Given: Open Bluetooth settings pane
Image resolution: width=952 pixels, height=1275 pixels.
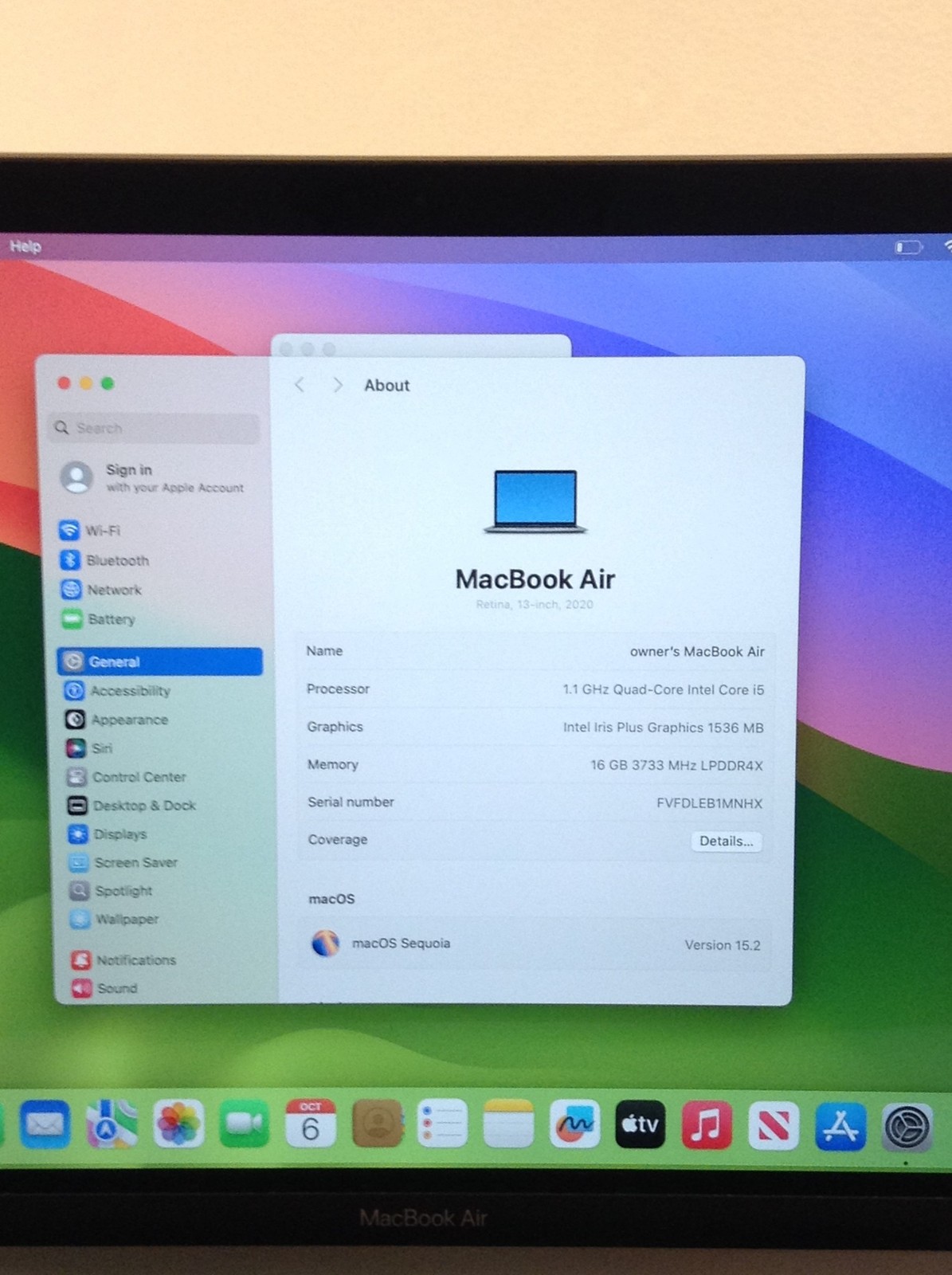Looking at the screenshot, I should (x=105, y=560).
